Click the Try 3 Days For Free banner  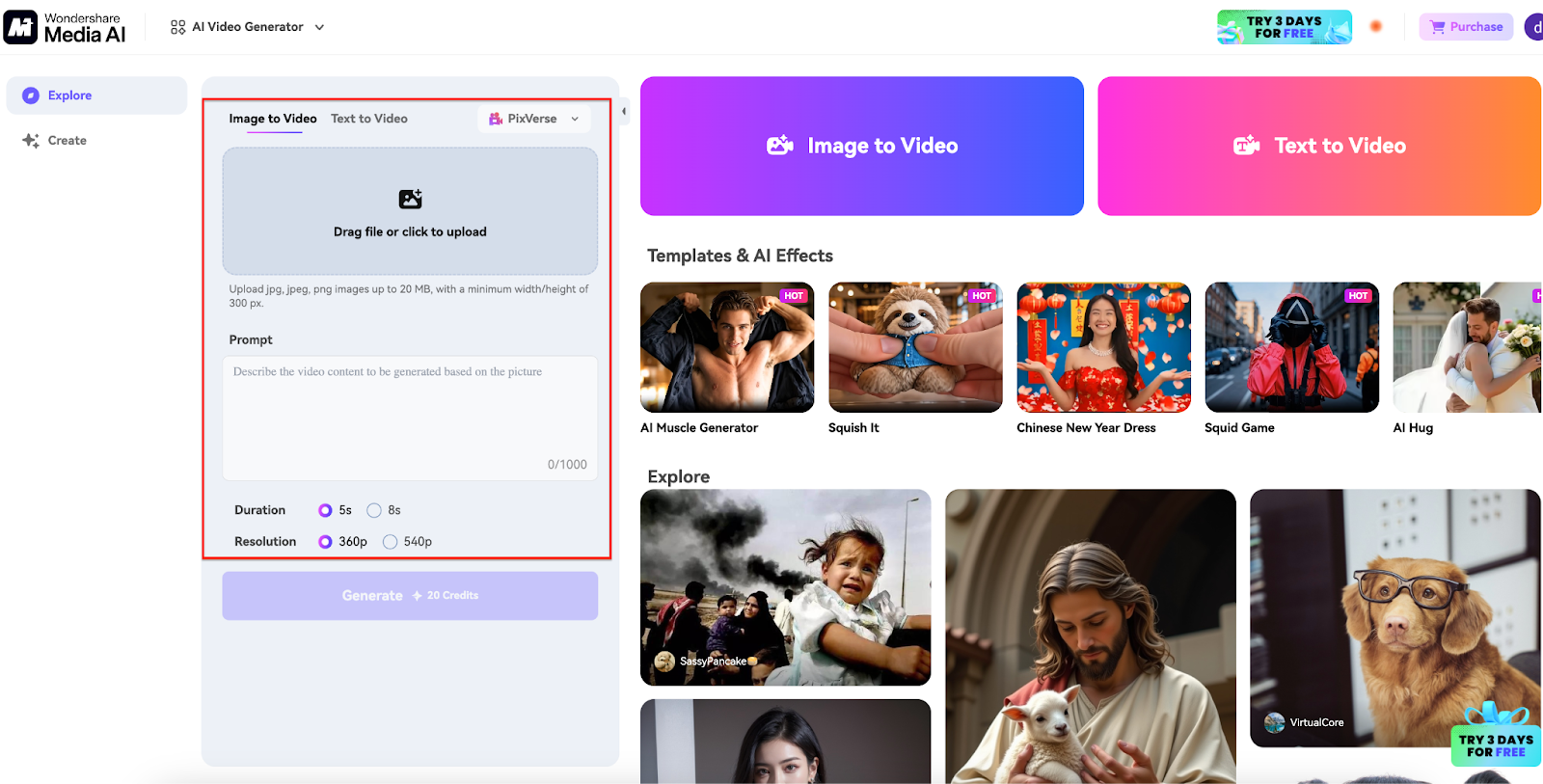(x=1284, y=27)
